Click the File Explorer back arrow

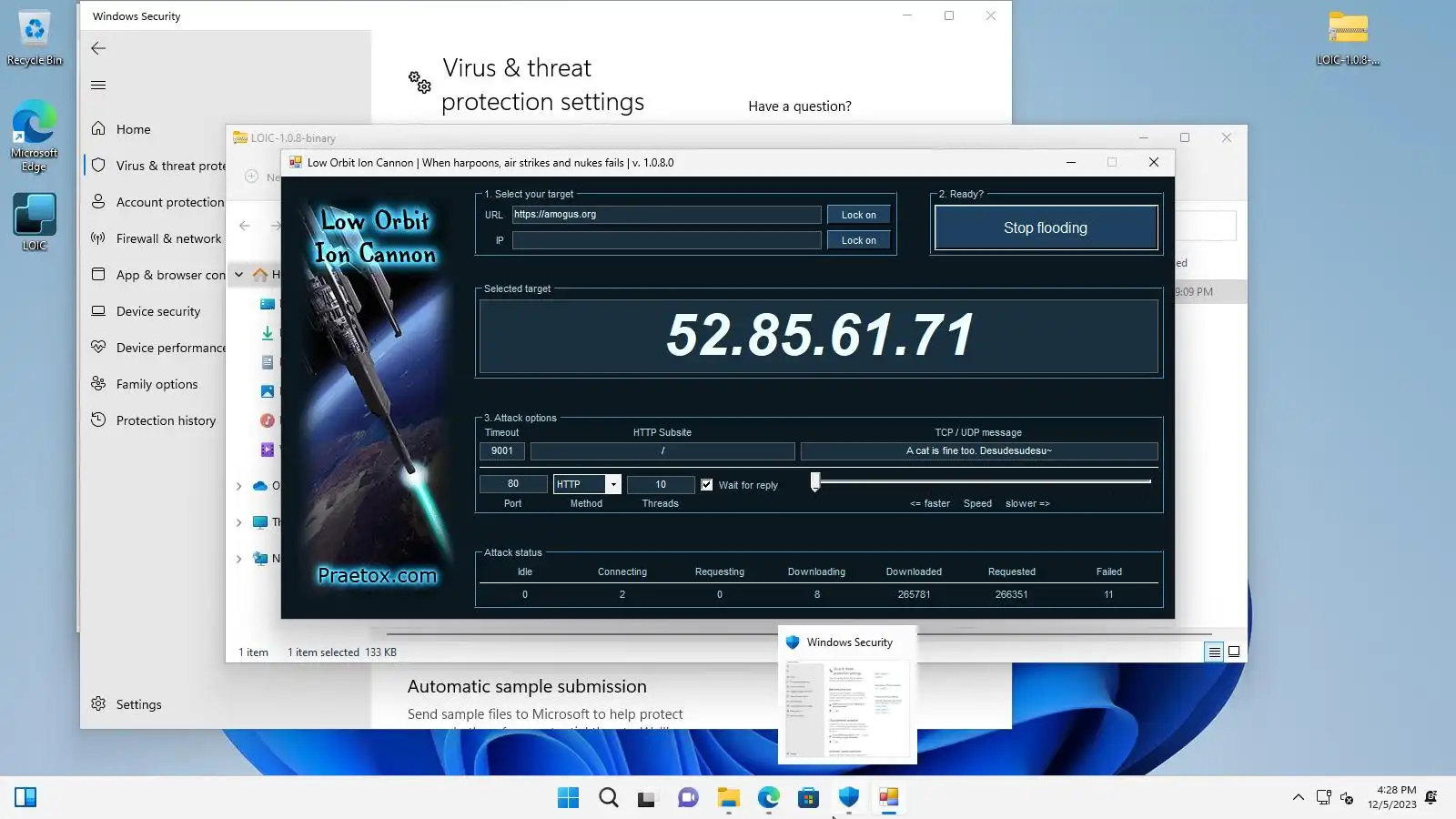click(245, 226)
